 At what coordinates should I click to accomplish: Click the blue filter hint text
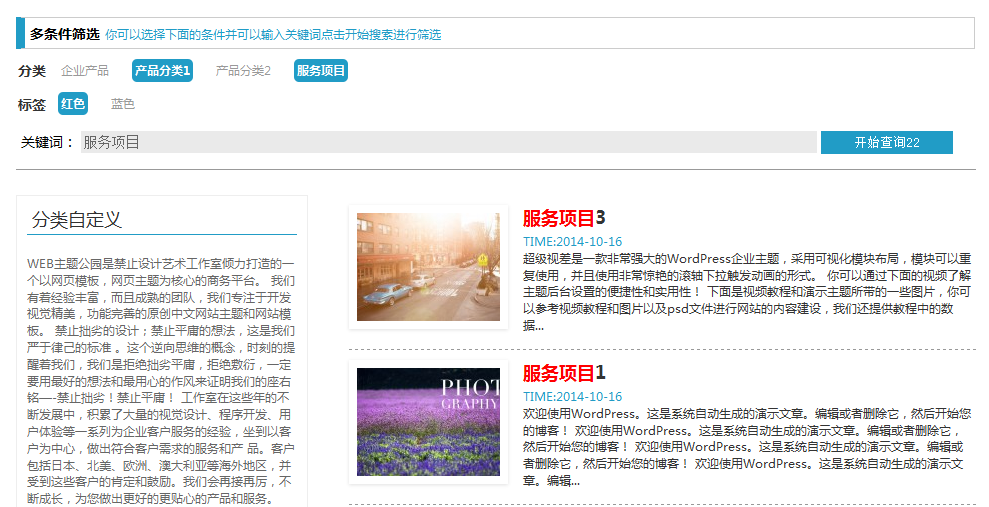273,35
